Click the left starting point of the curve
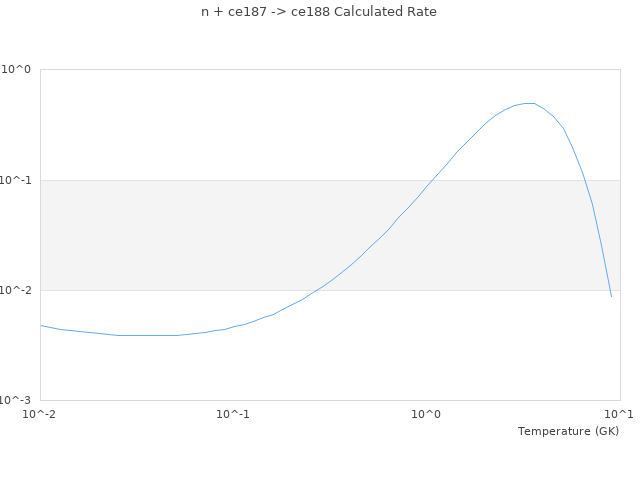Viewport: 640px width, 480px height. (x=41, y=325)
